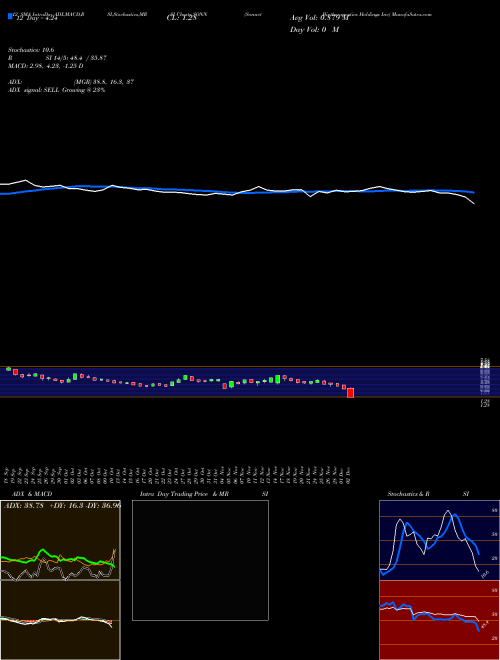This screenshot has height=660, width=500.
Task: Click the 'MACD: 2.98, 4.23, -1.25 D' line
Action: pyautogui.click(x=45, y=66)
